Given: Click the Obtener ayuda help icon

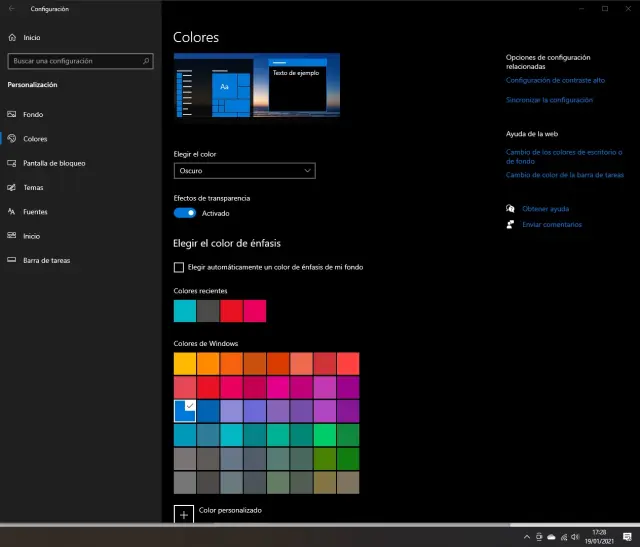Looking at the screenshot, I should pos(511,209).
